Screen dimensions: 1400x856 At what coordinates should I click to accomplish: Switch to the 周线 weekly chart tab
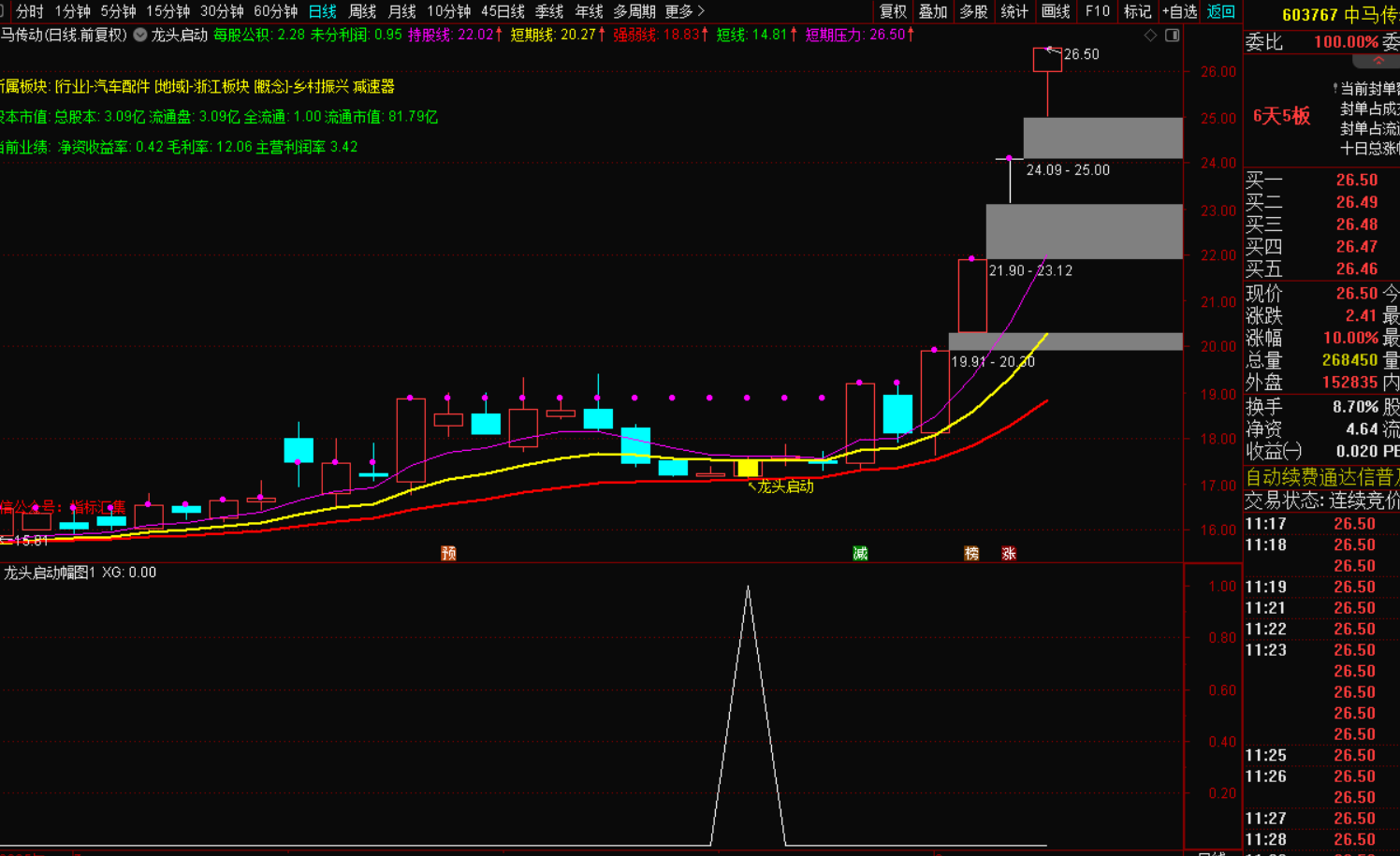click(362, 11)
